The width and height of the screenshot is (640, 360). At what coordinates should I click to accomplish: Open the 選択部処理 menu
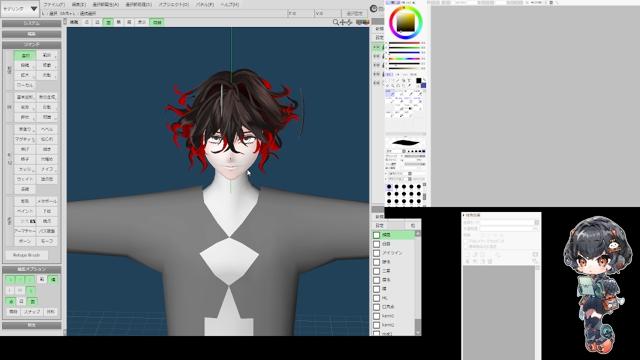tap(138, 4)
